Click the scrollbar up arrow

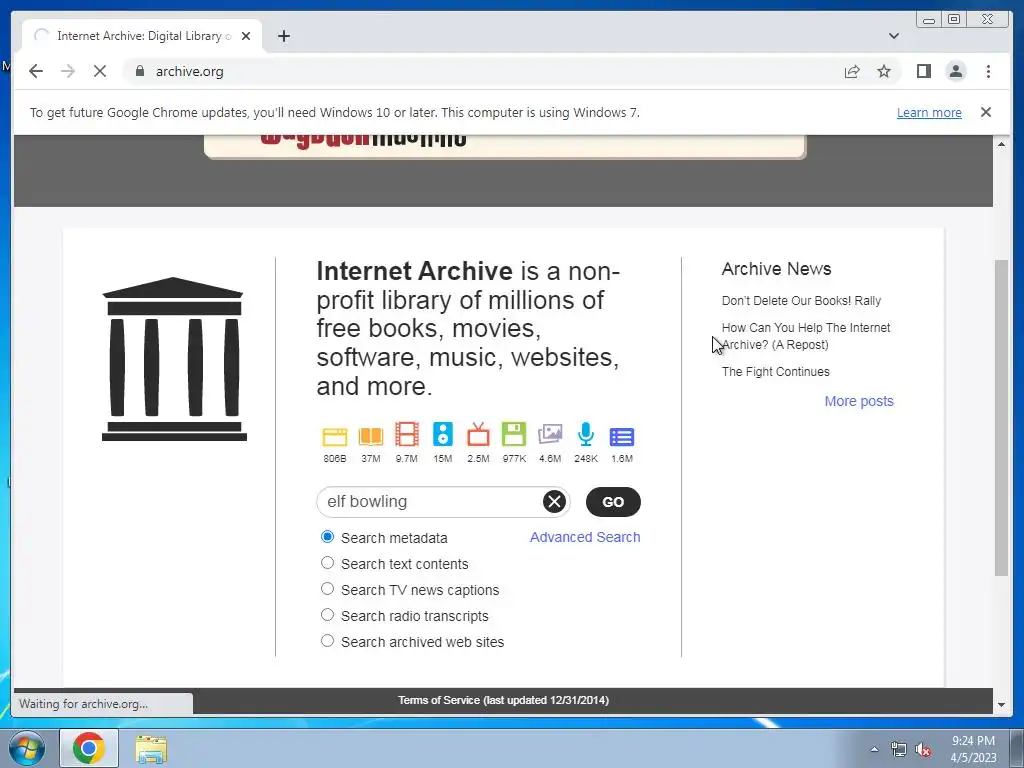coord(1001,144)
